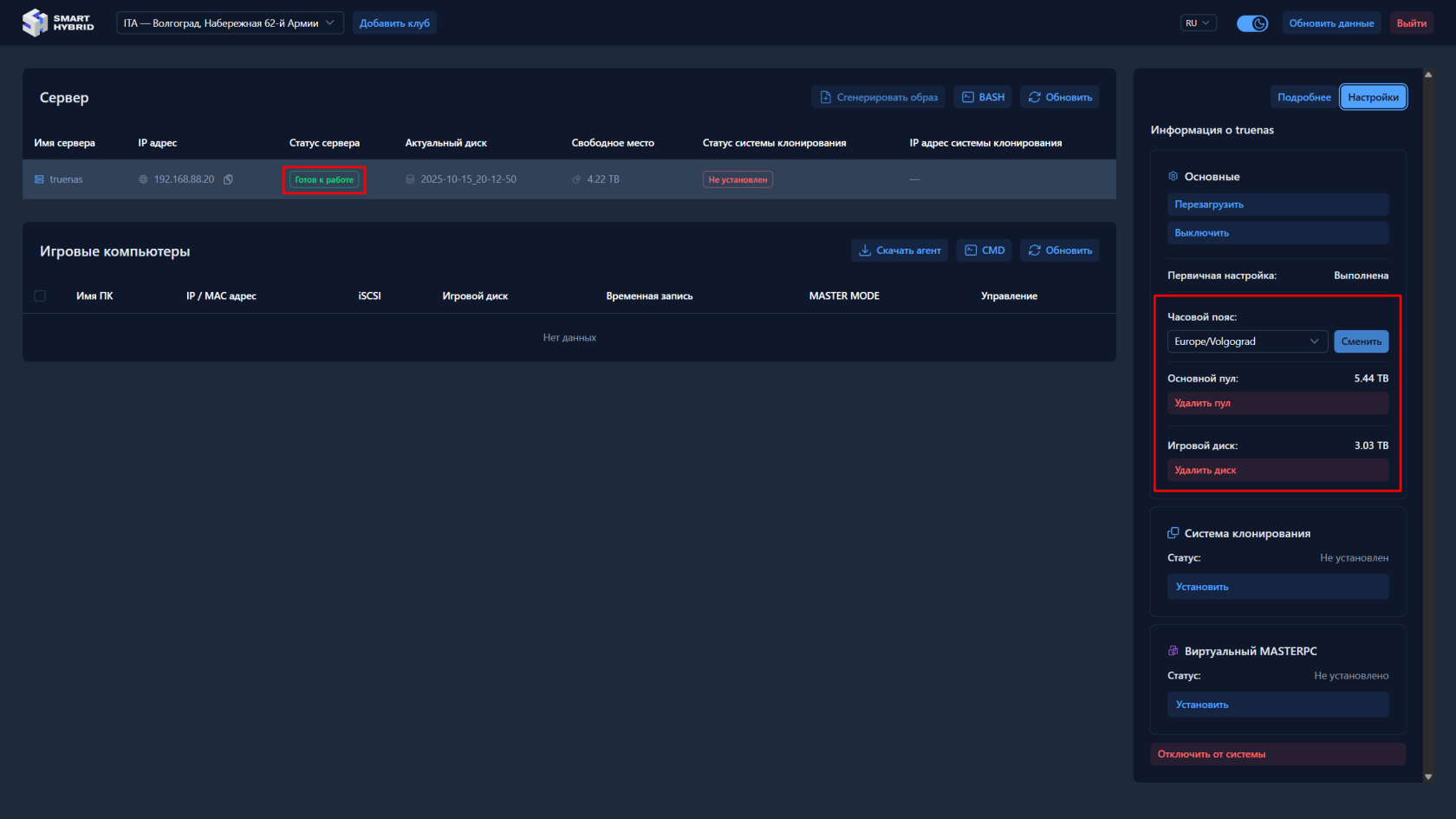Select the Настройки tab
The image size is (1456, 819).
tap(1373, 97)
